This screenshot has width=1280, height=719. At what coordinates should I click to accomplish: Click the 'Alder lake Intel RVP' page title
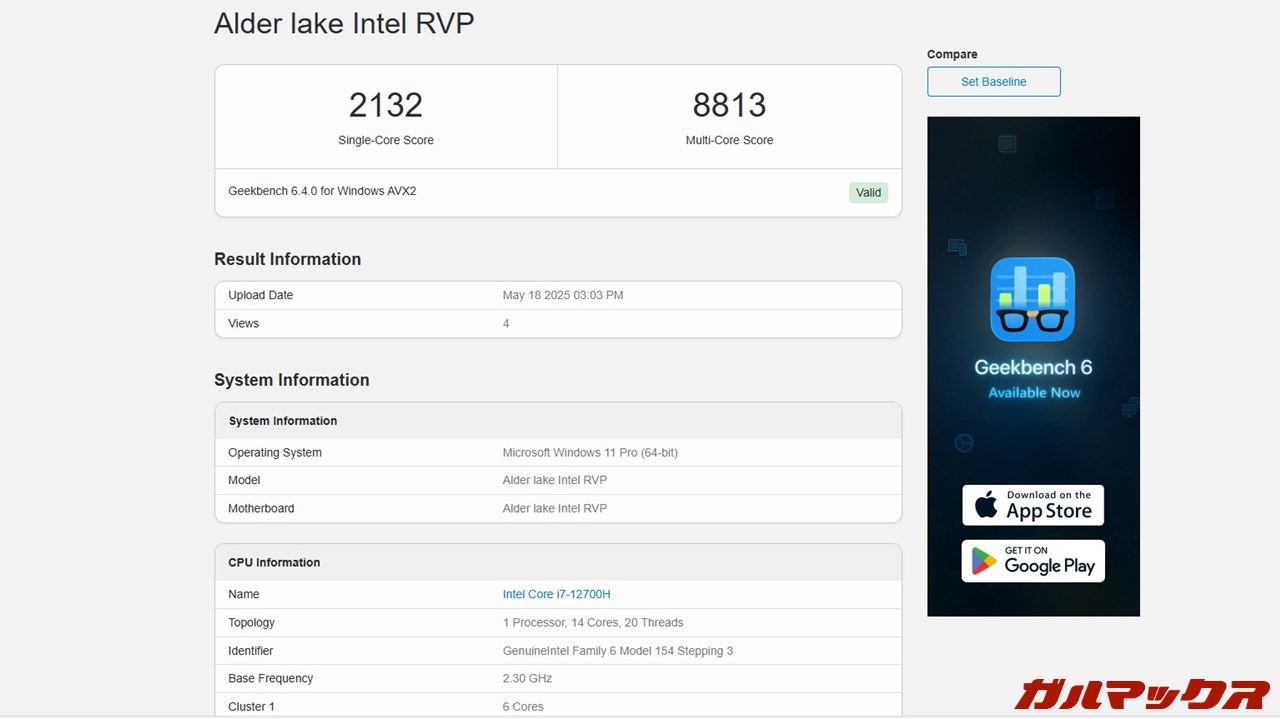pos(344,24)
